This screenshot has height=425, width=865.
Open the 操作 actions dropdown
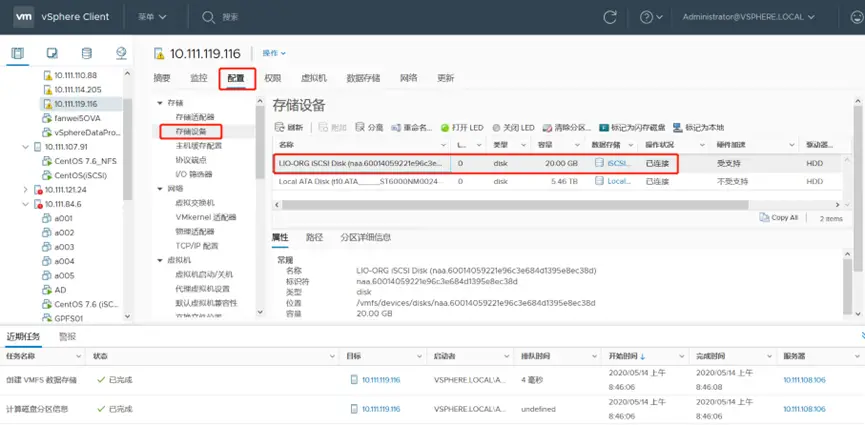pyautogui.click(x=274, y=53)
